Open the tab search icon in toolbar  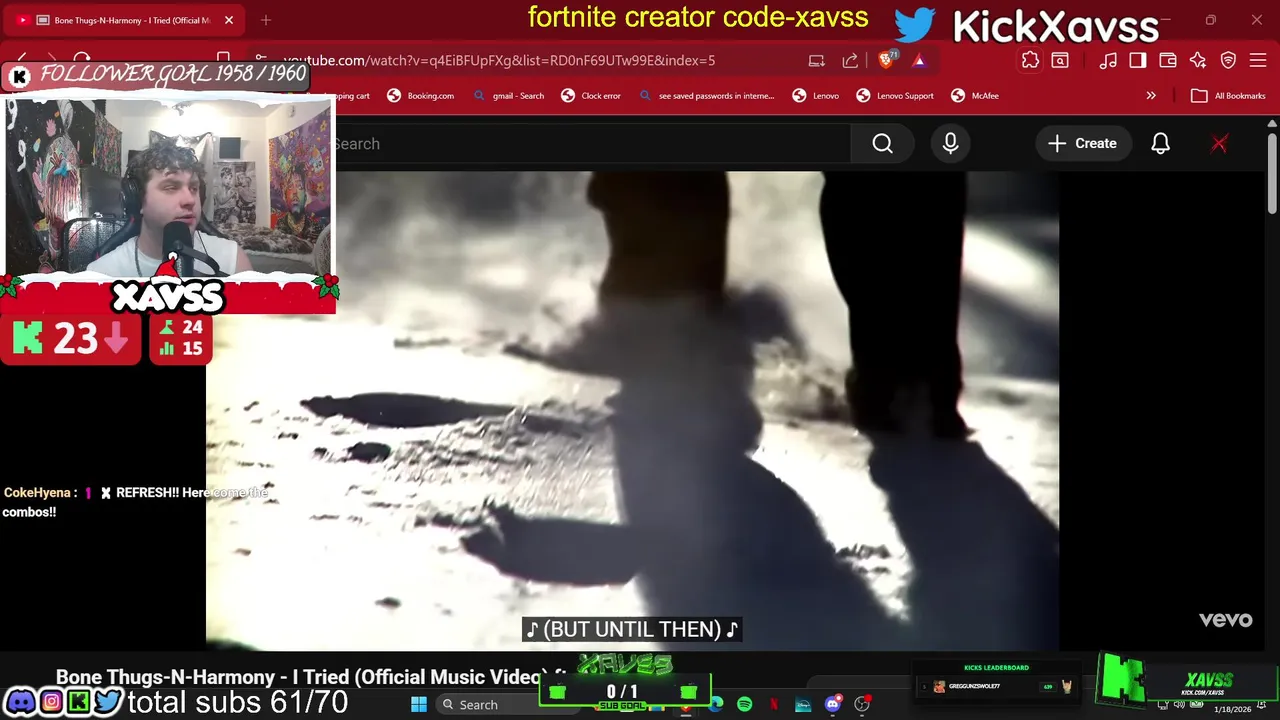1060,60
